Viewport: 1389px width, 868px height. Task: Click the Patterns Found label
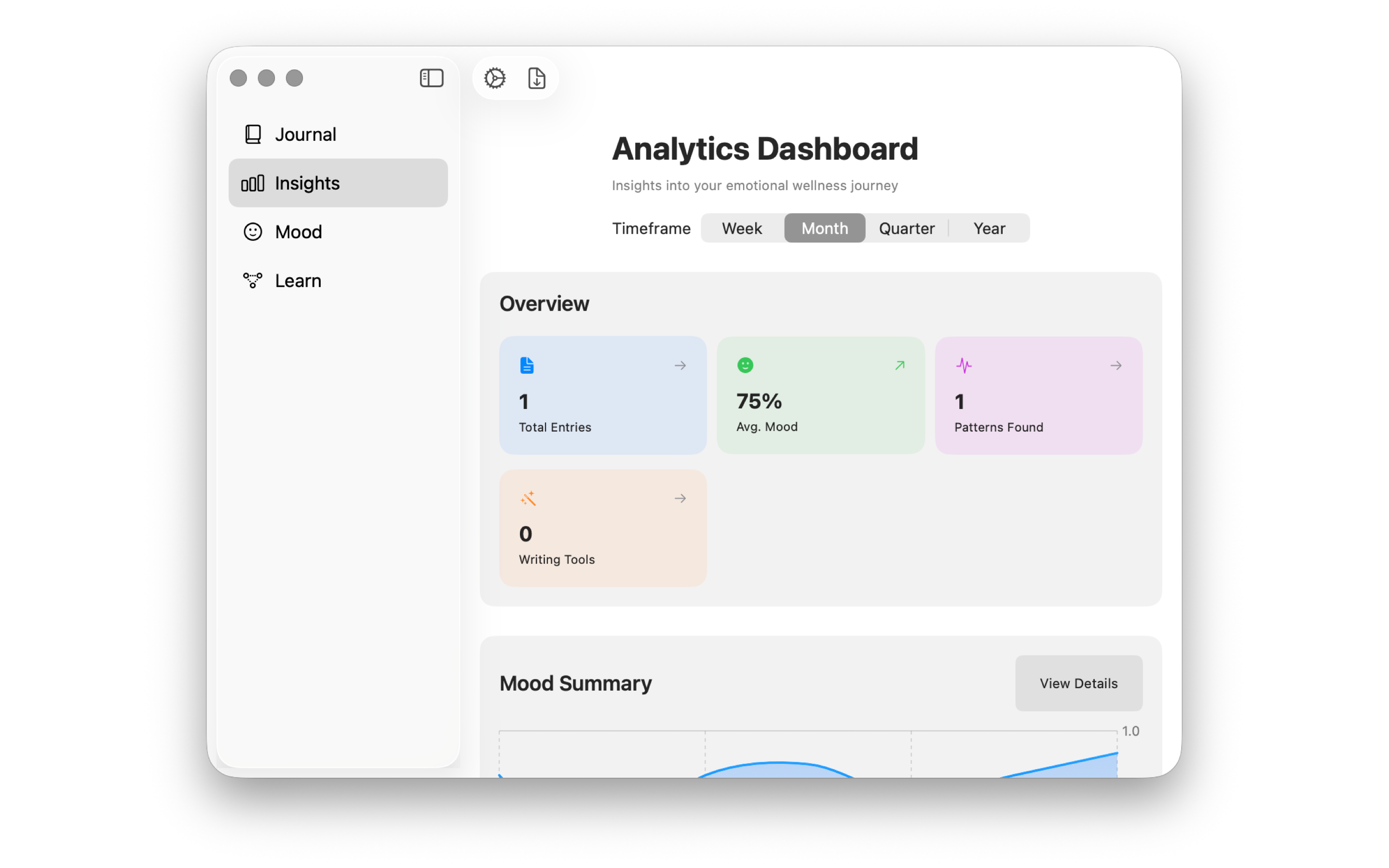999,427
